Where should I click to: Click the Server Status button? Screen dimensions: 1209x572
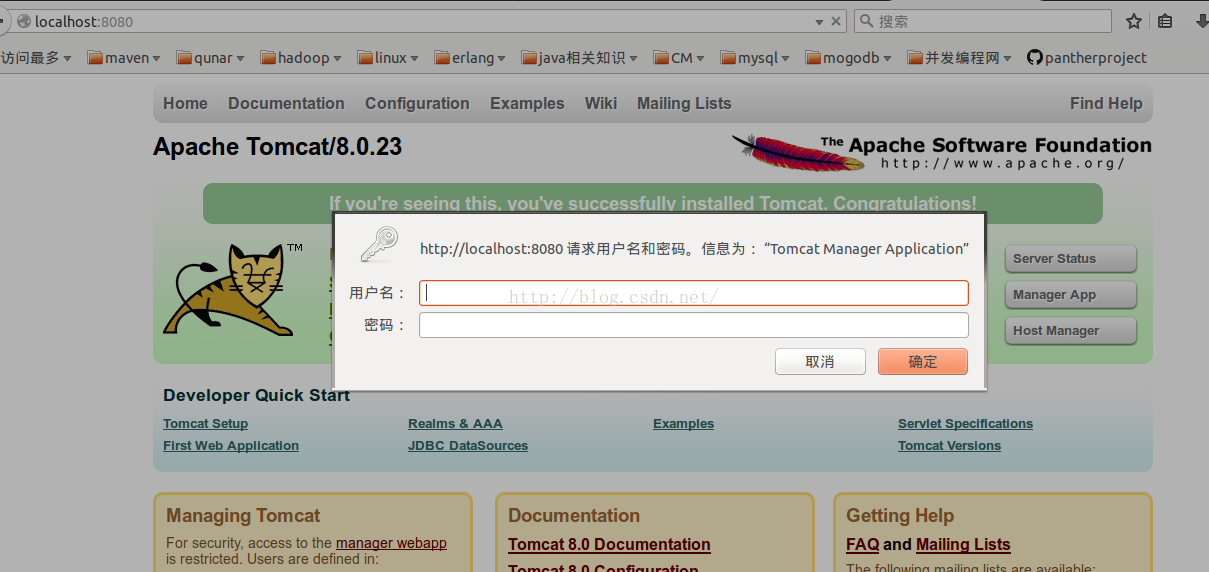[1070, 259]
